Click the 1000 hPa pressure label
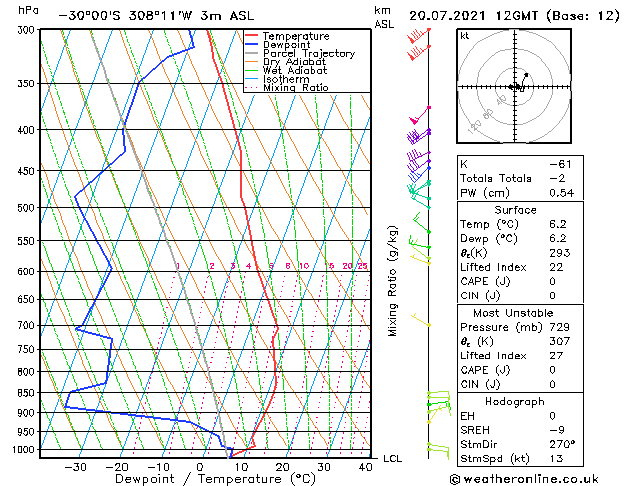Viewport: 629px width, 486px height. [x=24, y=450]
